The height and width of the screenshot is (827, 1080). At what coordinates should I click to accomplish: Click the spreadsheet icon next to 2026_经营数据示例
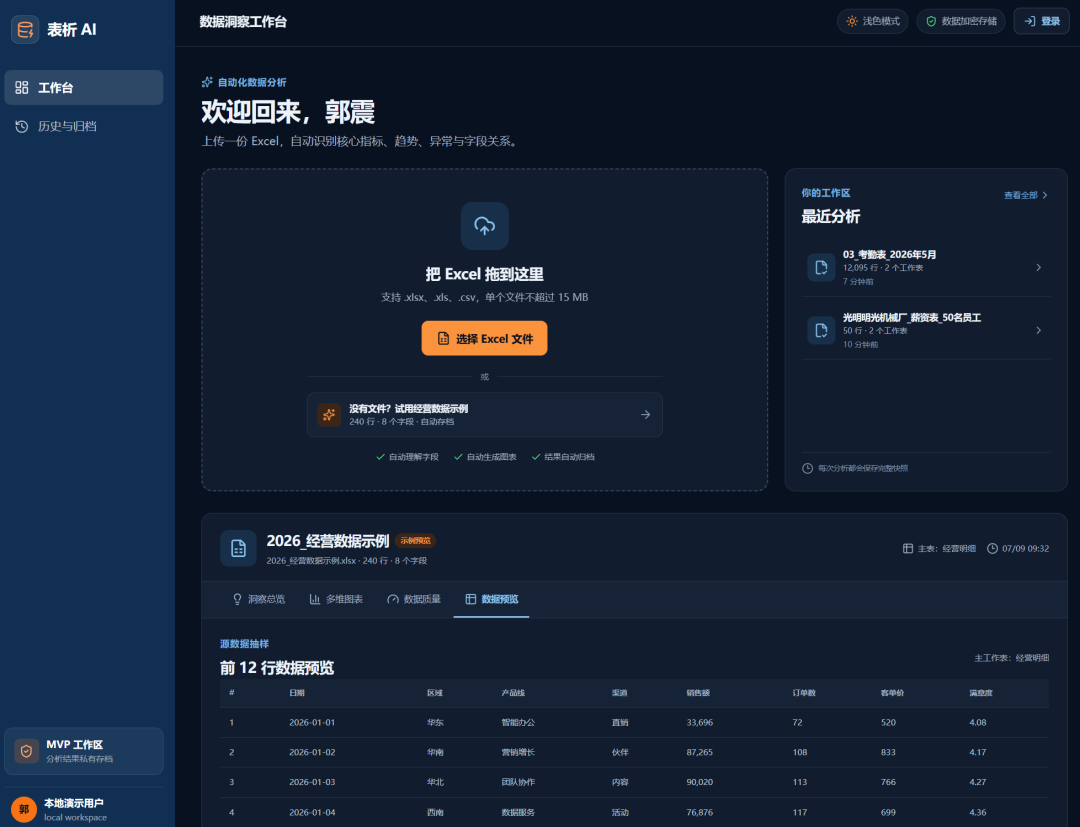pos(238,548)
